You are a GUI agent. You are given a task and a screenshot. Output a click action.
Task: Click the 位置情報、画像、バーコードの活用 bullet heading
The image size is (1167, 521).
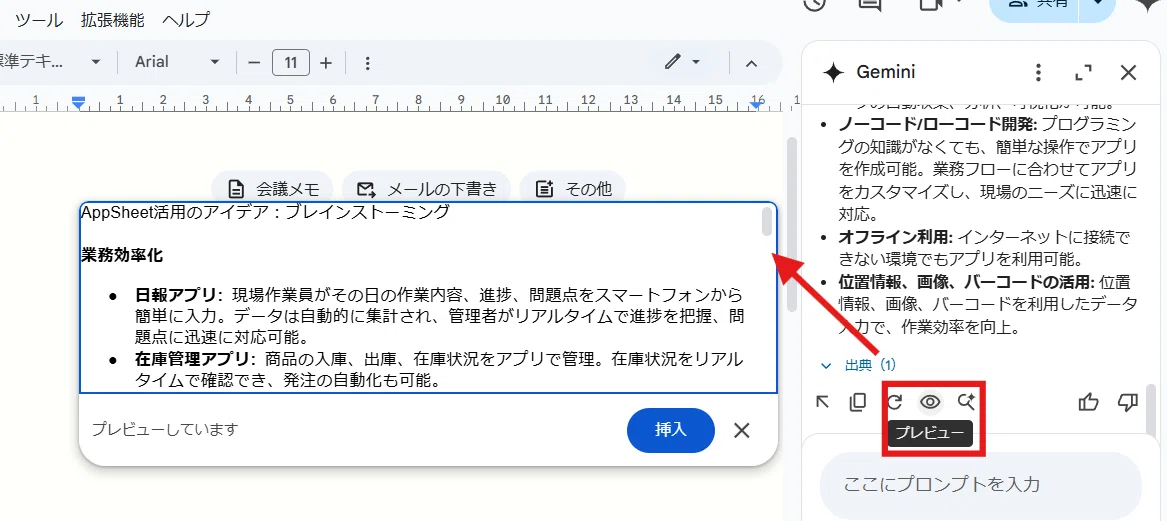pyautogui.click(x=965, y=283)
